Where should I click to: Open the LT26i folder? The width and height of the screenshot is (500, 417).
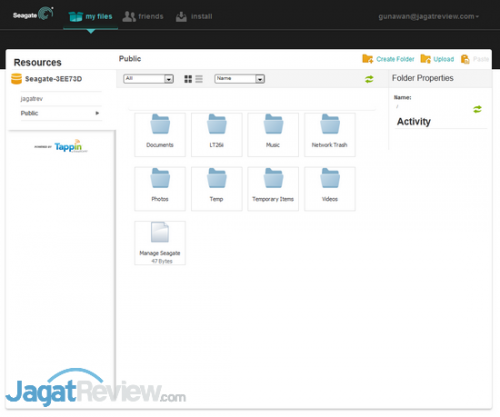(x=217, y=135)
